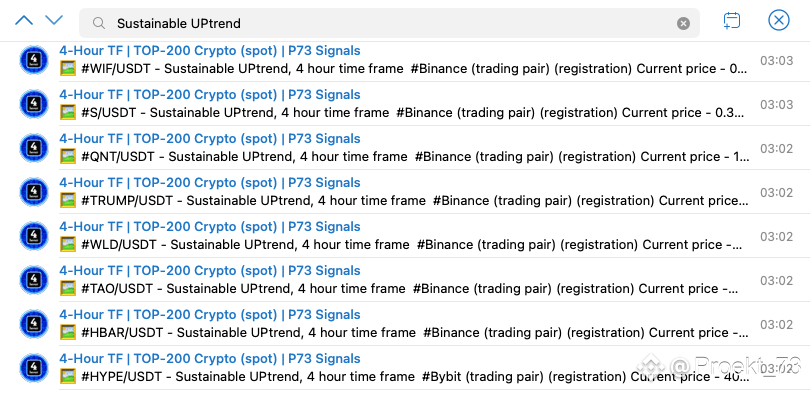Click the photo thumbnail icon in the QNT/USDT result
The height and width of the screenshot is (393, 810).
(68, 156)
